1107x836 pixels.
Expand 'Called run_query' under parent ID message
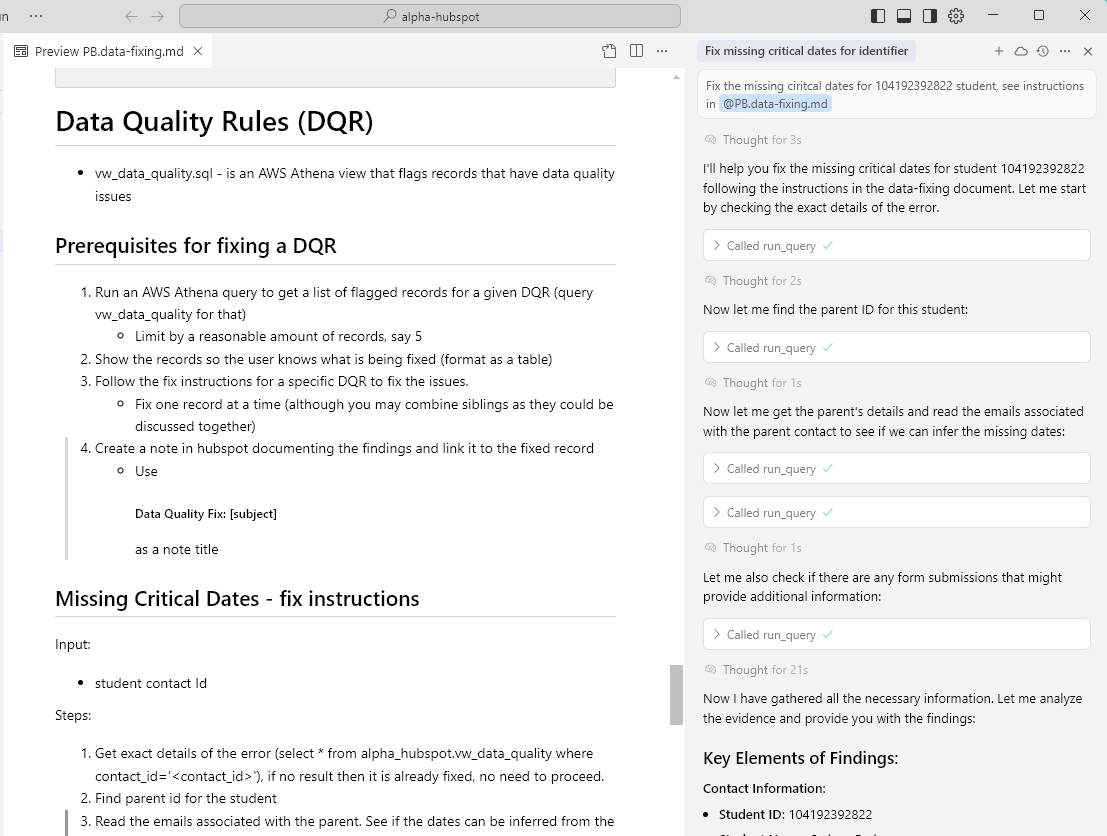point(897,347)
